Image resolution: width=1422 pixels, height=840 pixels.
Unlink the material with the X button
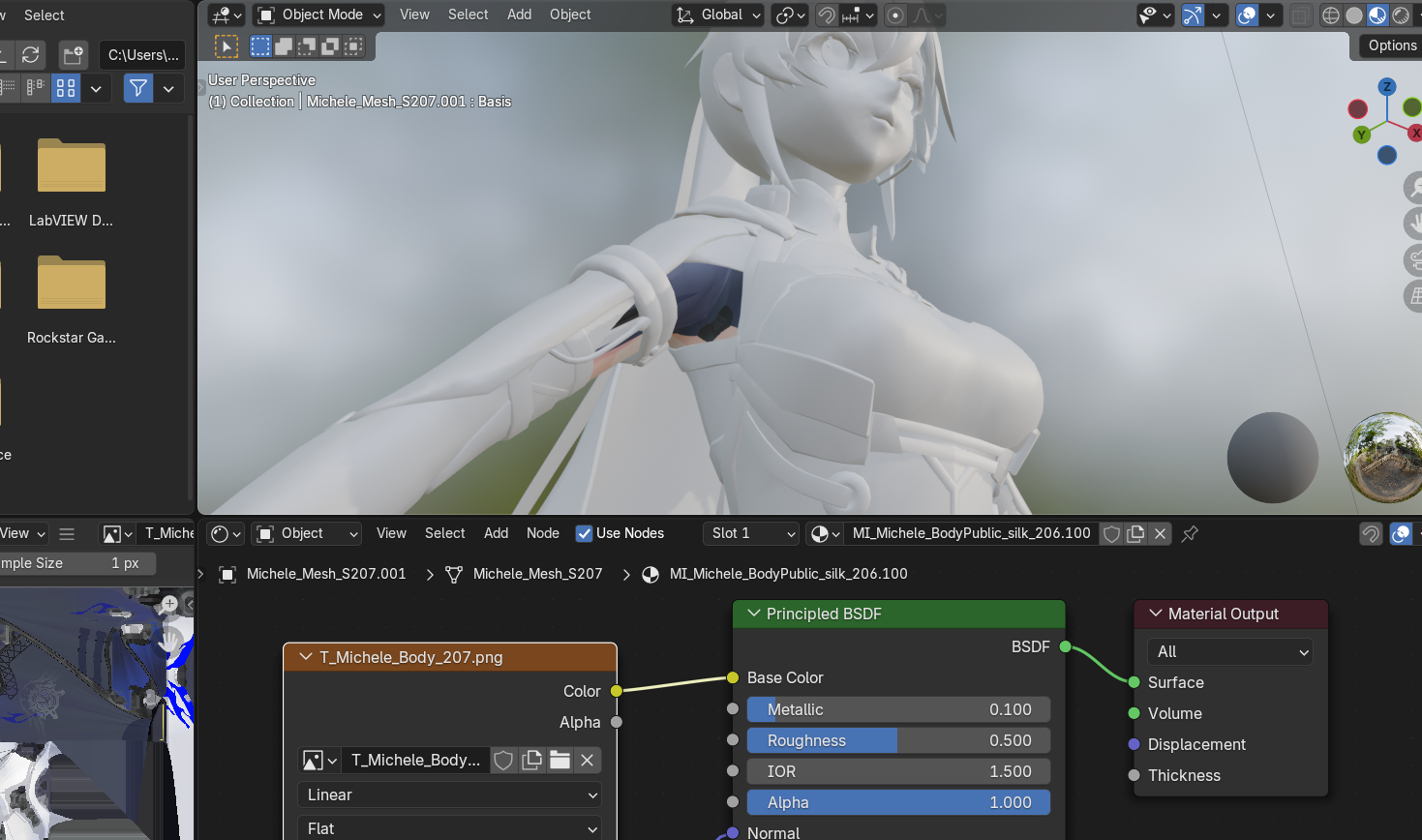1160,533
